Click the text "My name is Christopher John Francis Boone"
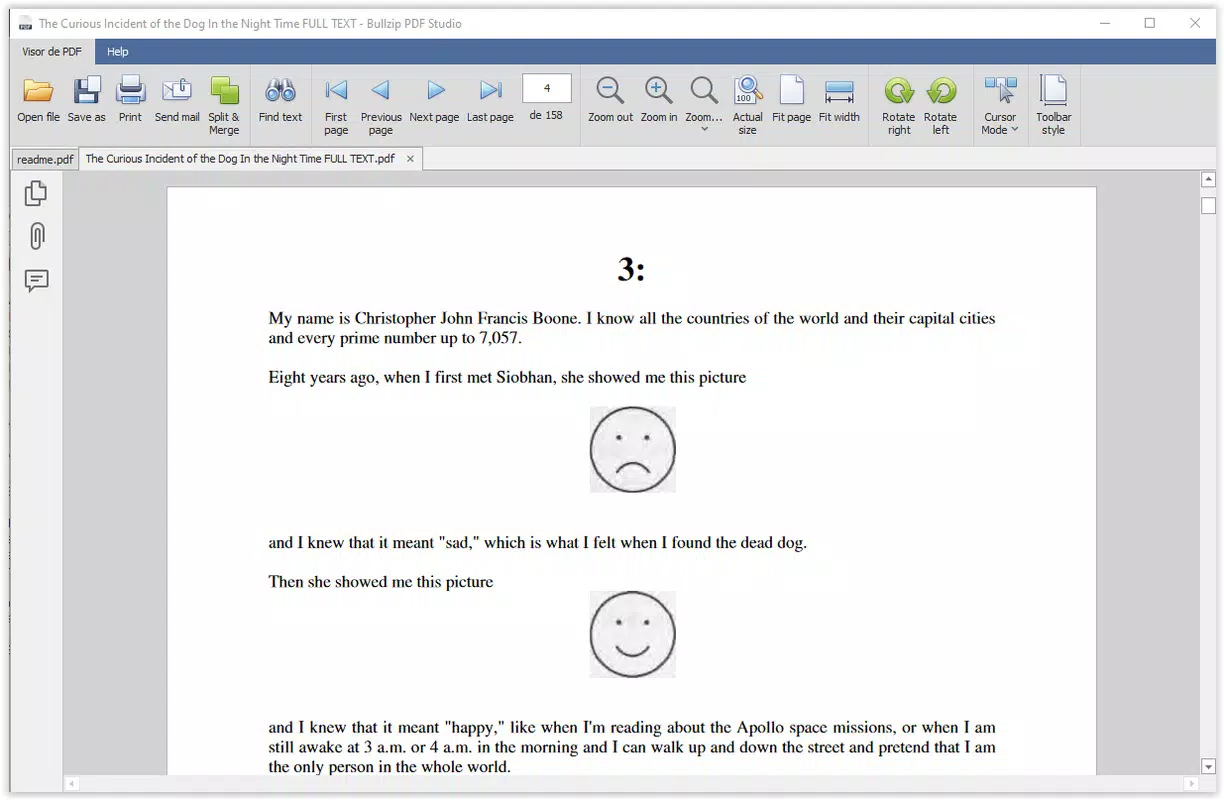This screenshot has width=1224, height=800. click(424, 319)
